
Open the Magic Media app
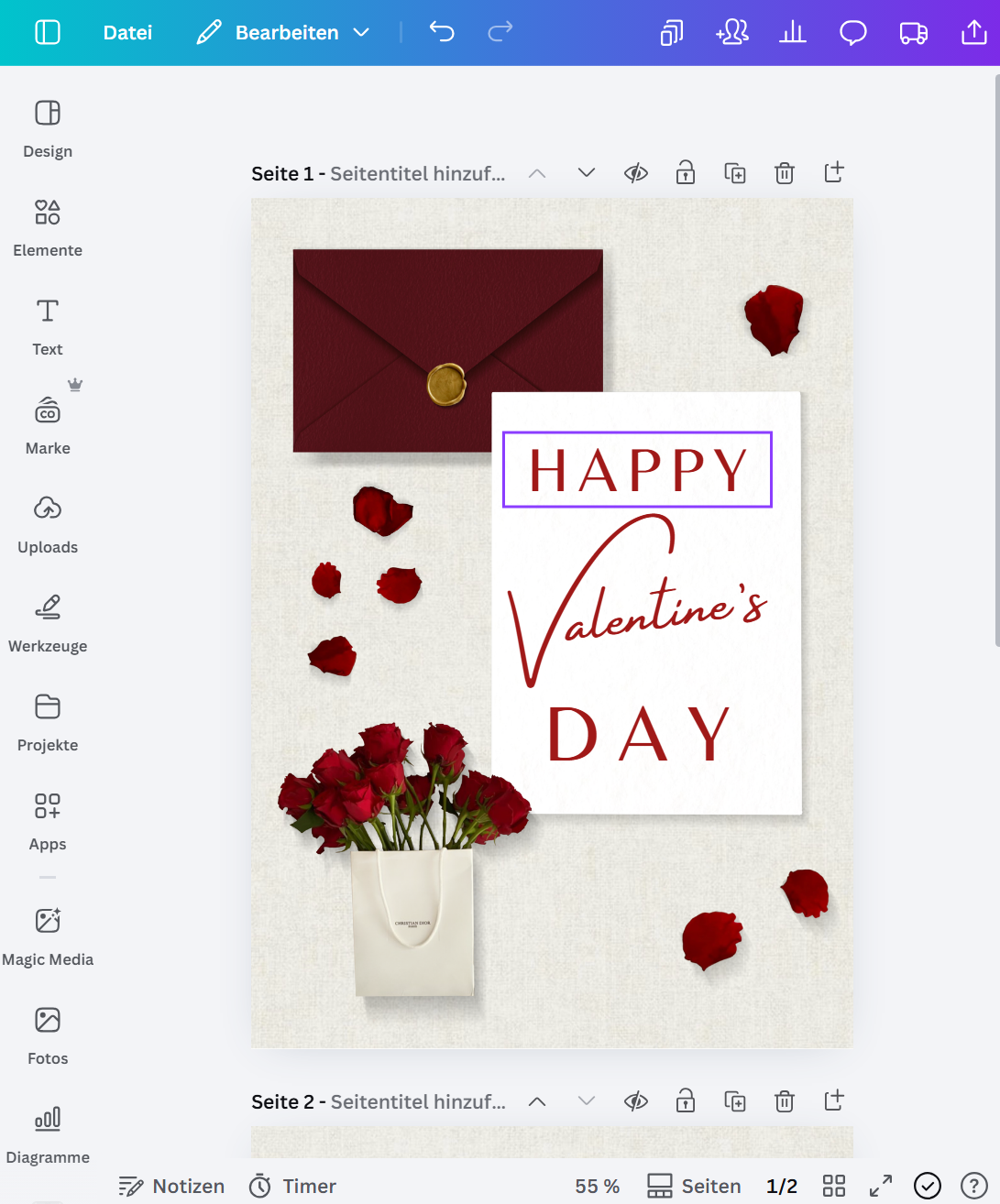click(x=48, y=937)
